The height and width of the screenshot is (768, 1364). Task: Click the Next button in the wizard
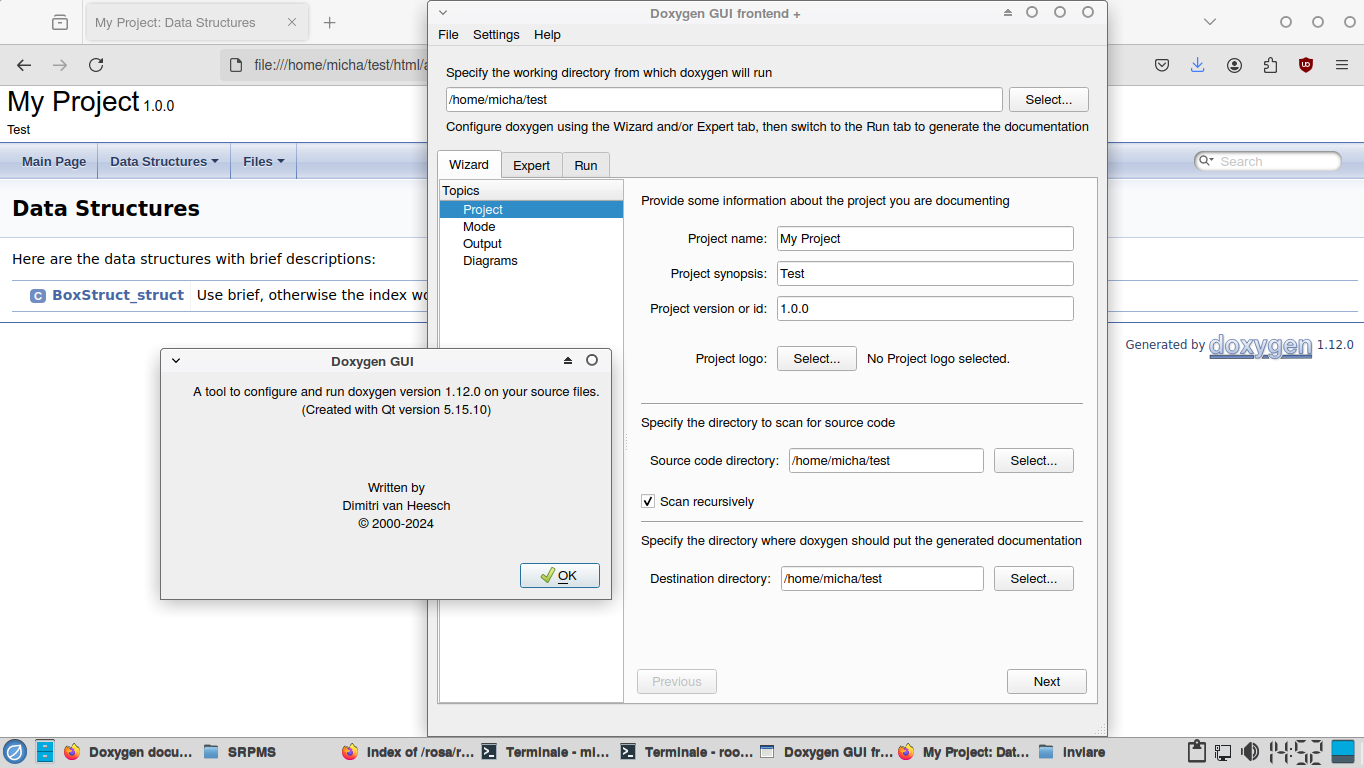1047,682
